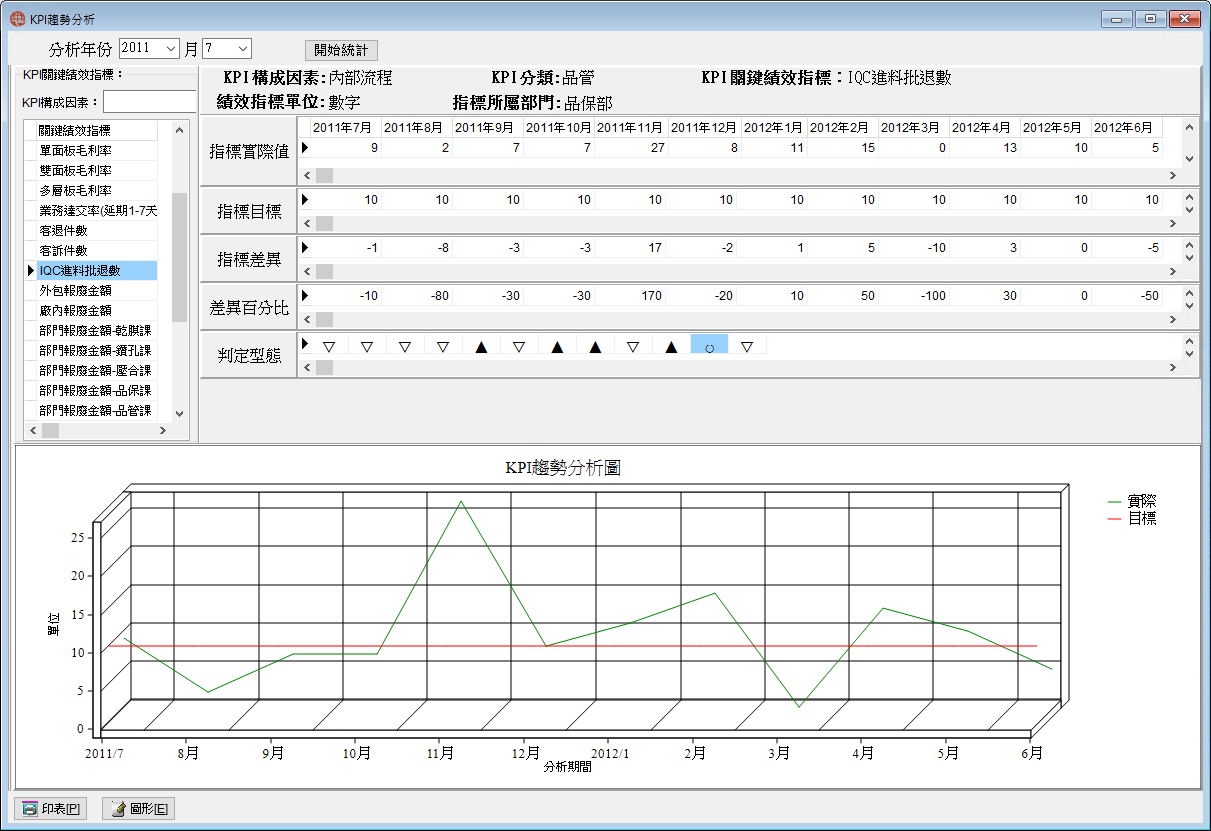Select 多層板毛利率 in the KPI list
1211x831 pixels.
(x=97, y=190)
